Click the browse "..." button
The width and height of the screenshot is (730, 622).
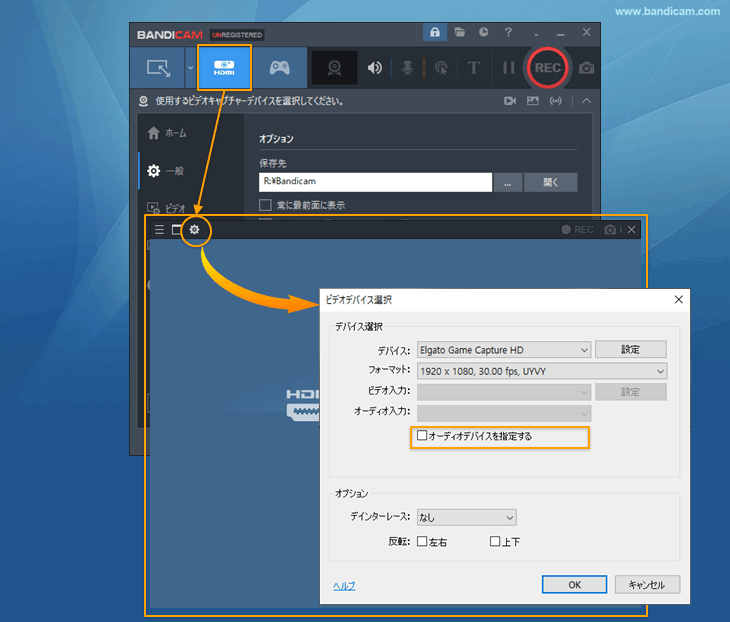pyautogui.click(x=507, y=182)
